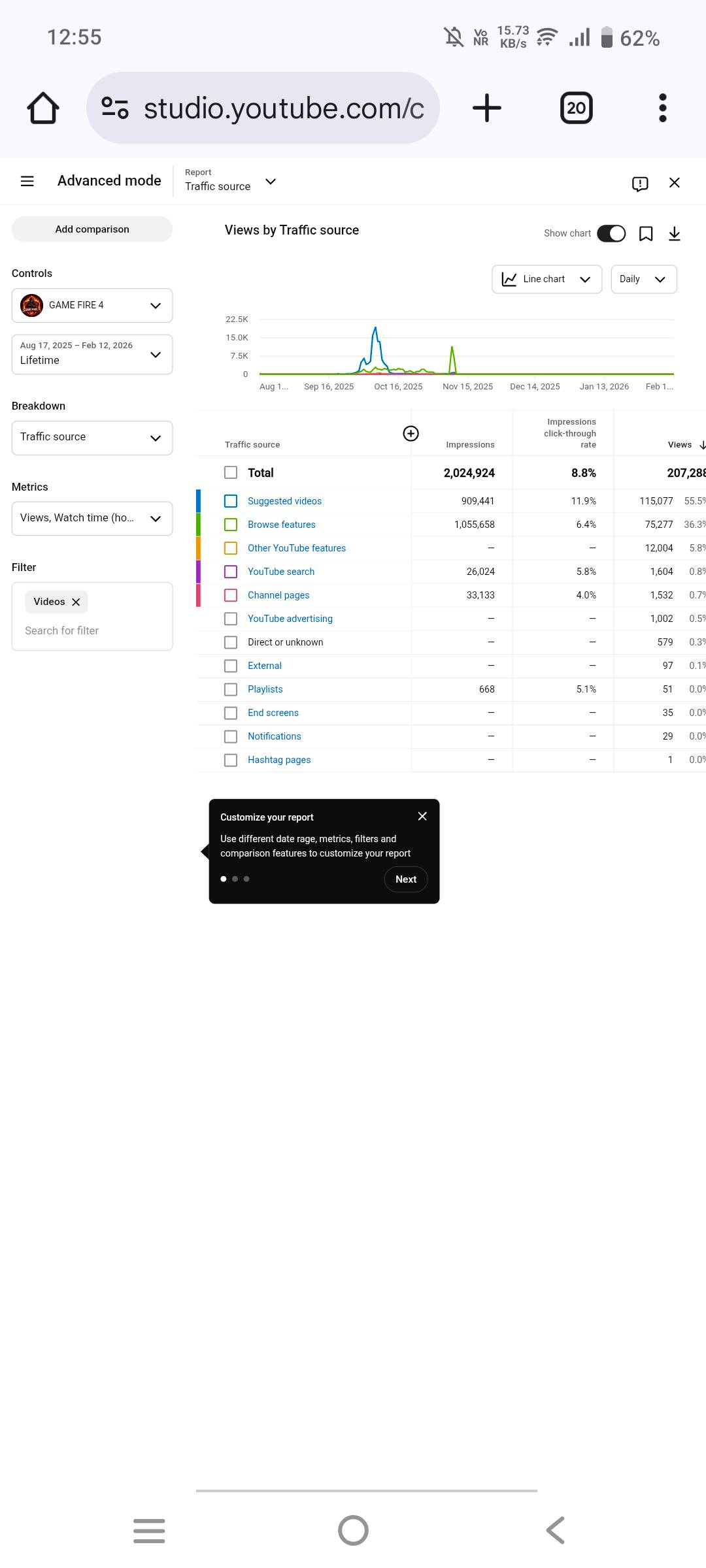Toggle the Other YouTube features checkbox
706x1568 pixels.
[x=231, y=548]
